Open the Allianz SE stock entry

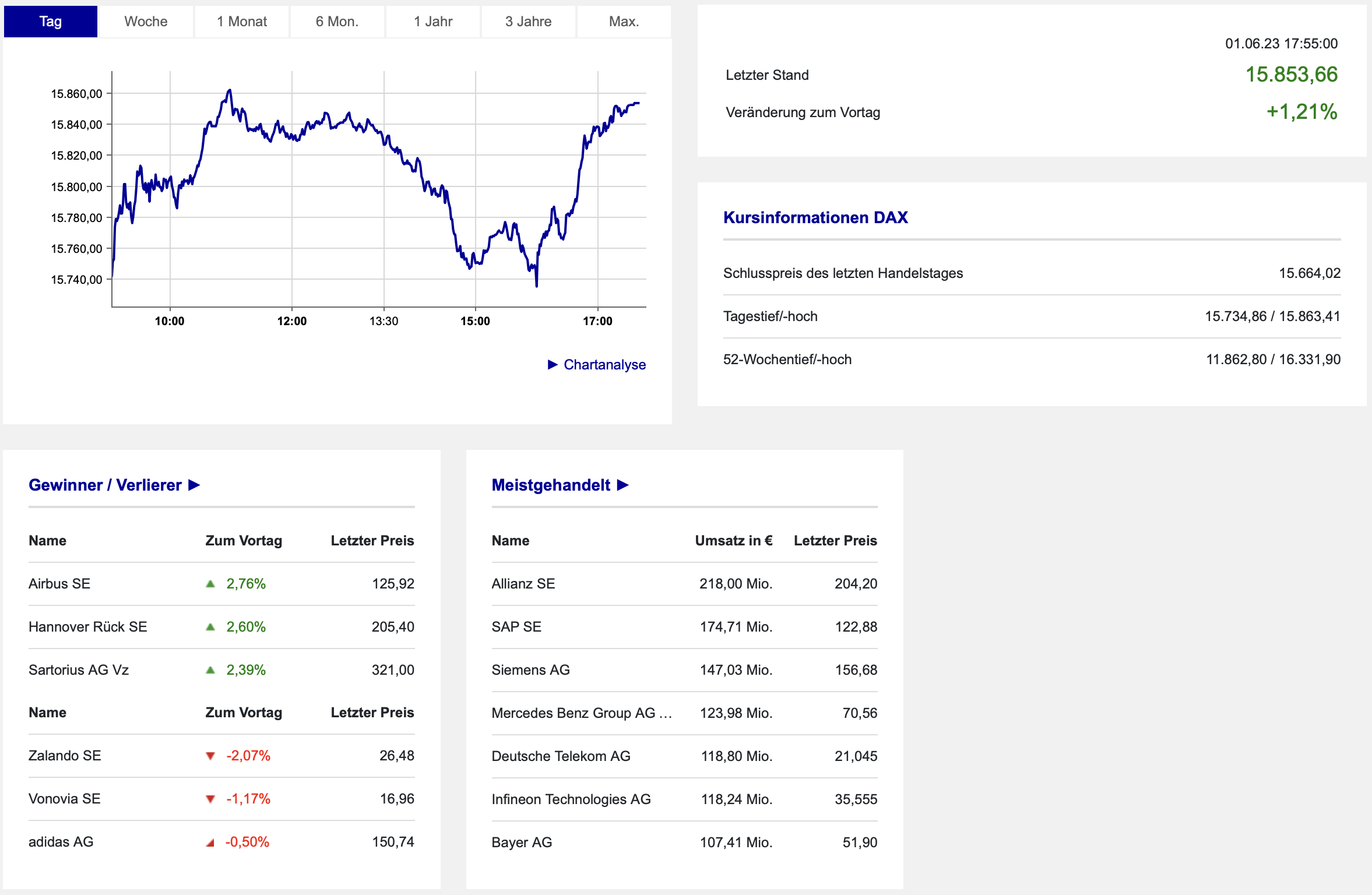(523, 584)
